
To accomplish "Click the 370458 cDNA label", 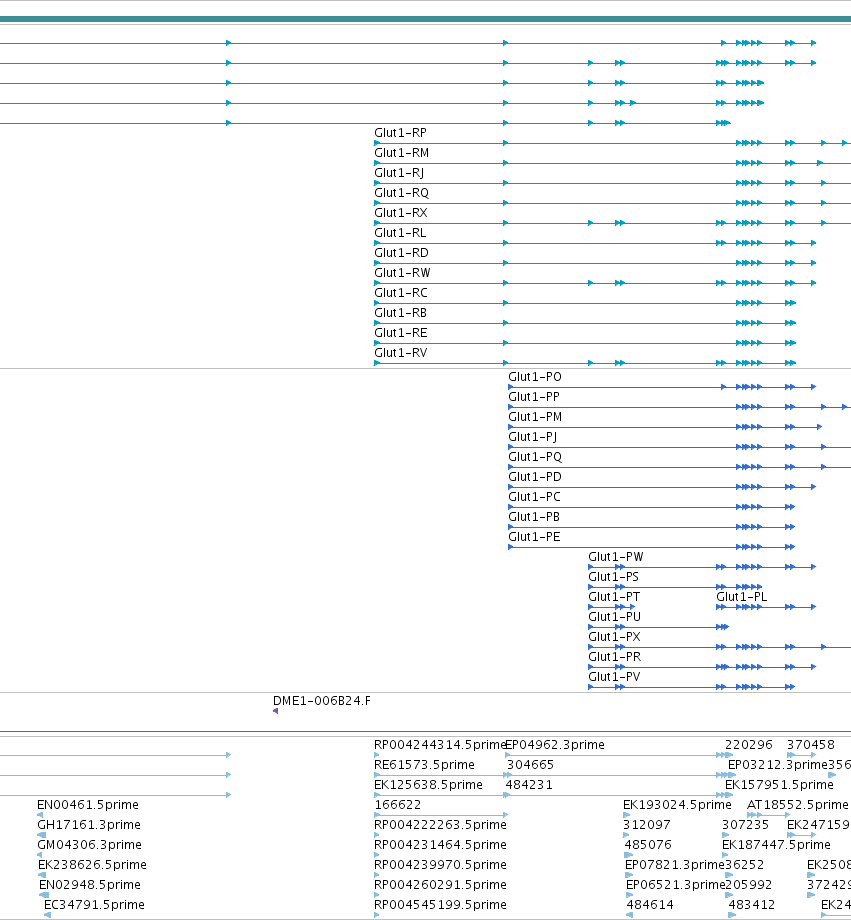I will point(811,745).
